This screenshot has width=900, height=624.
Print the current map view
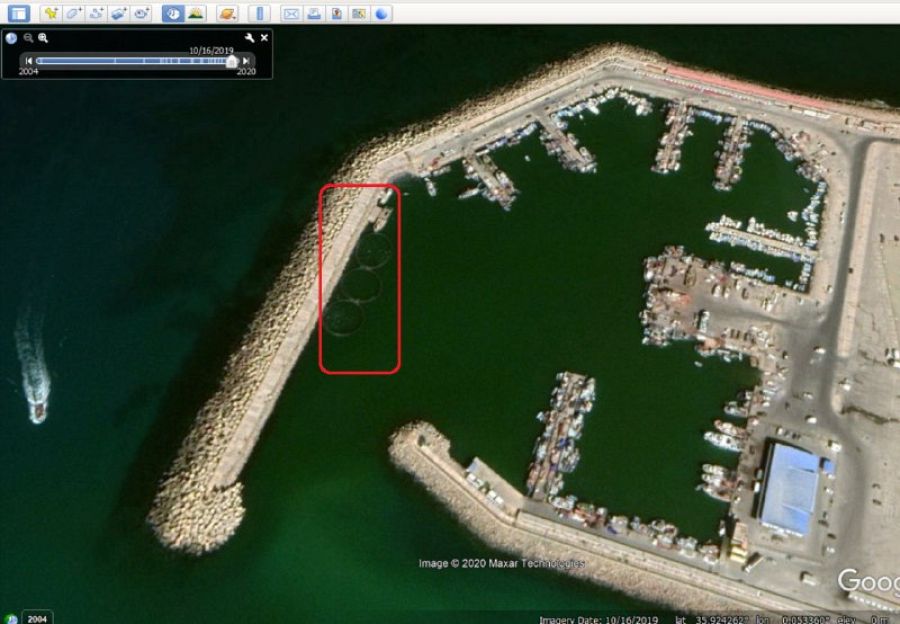(314, 13)
